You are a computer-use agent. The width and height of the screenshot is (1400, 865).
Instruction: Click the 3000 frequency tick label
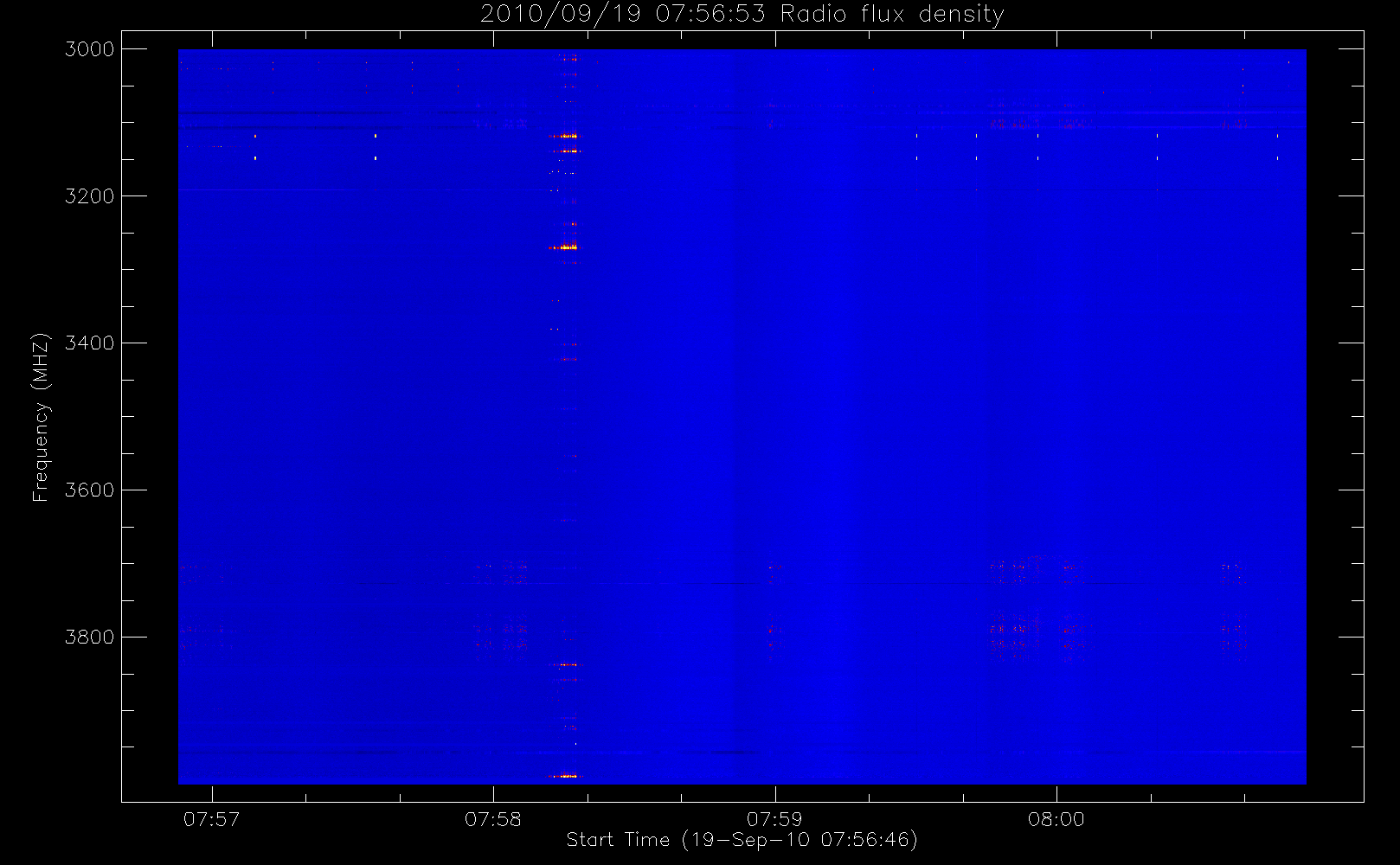90,49
